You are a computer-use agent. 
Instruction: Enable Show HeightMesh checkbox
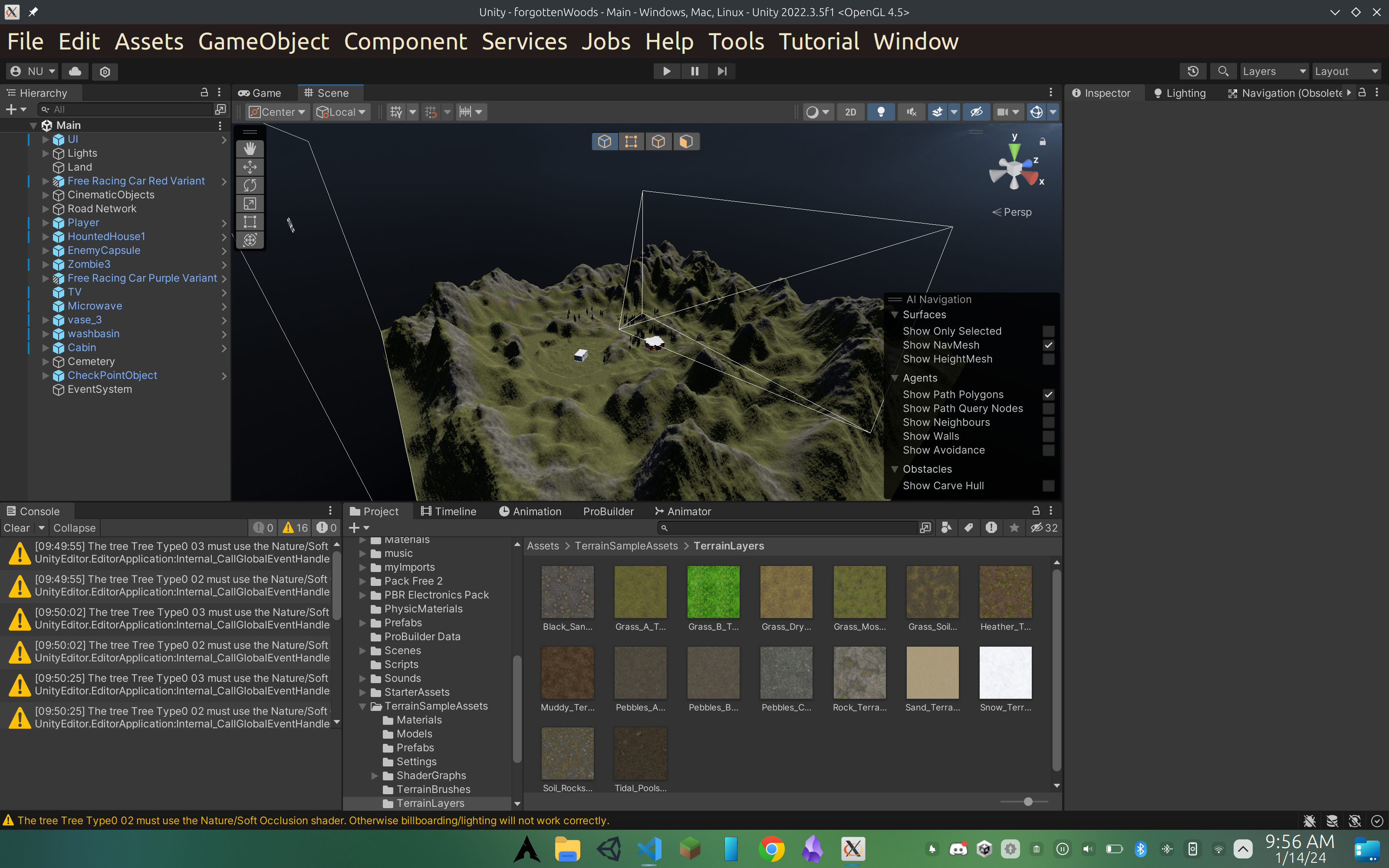click(1048, 359)
